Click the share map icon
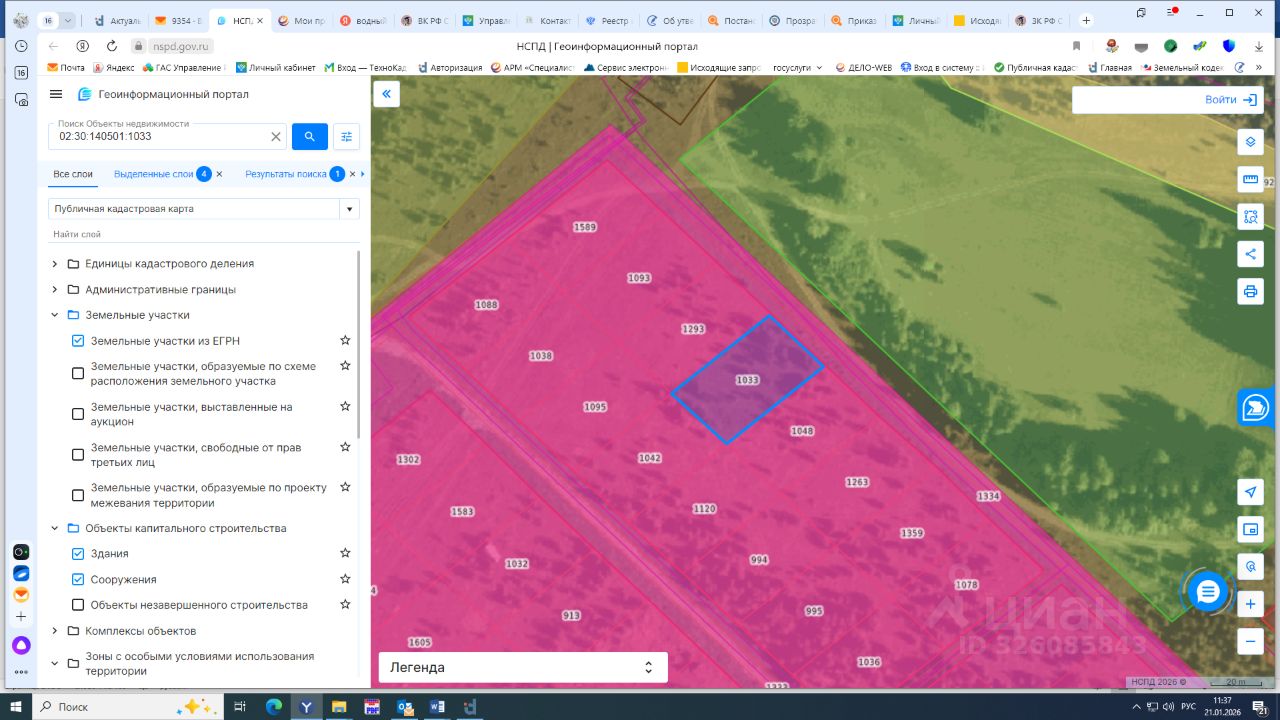Image resolution: width=1280 pixels, height=720 pixels. 1250,254
